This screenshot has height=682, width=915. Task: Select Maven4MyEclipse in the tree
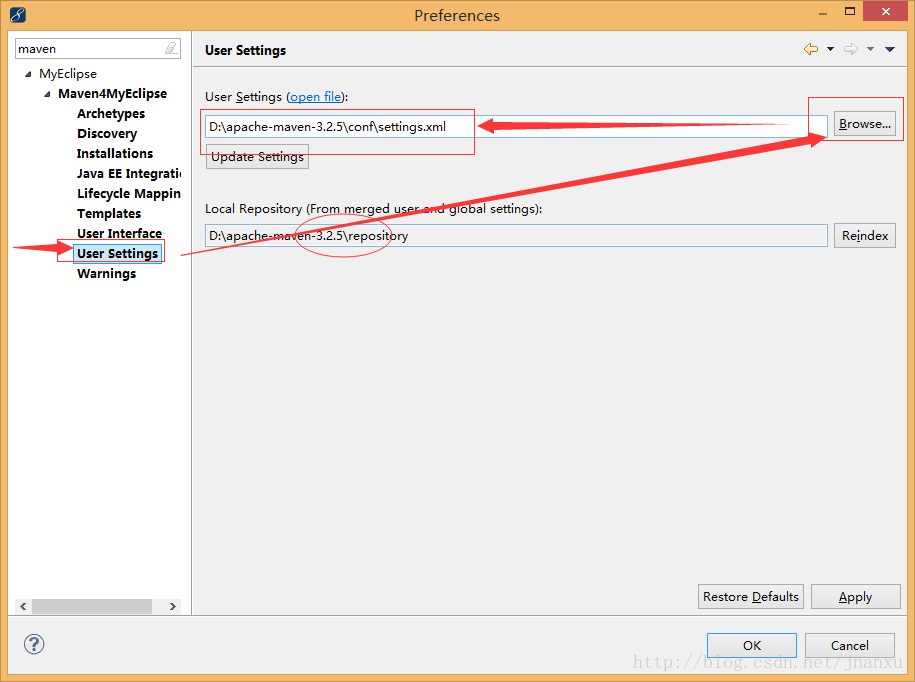112,93
